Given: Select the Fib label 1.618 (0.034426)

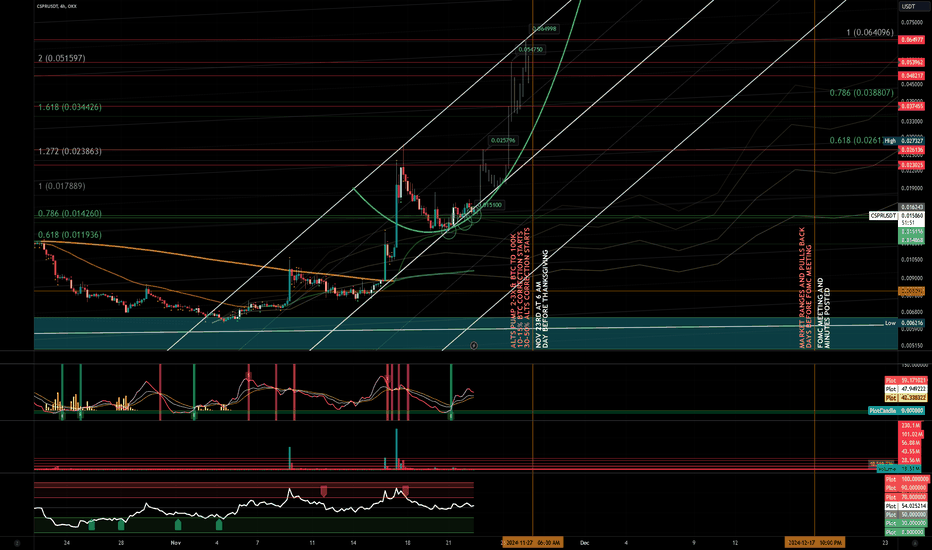Looking at the screenshot, I should pyautogui.click(x=70, y=107).
